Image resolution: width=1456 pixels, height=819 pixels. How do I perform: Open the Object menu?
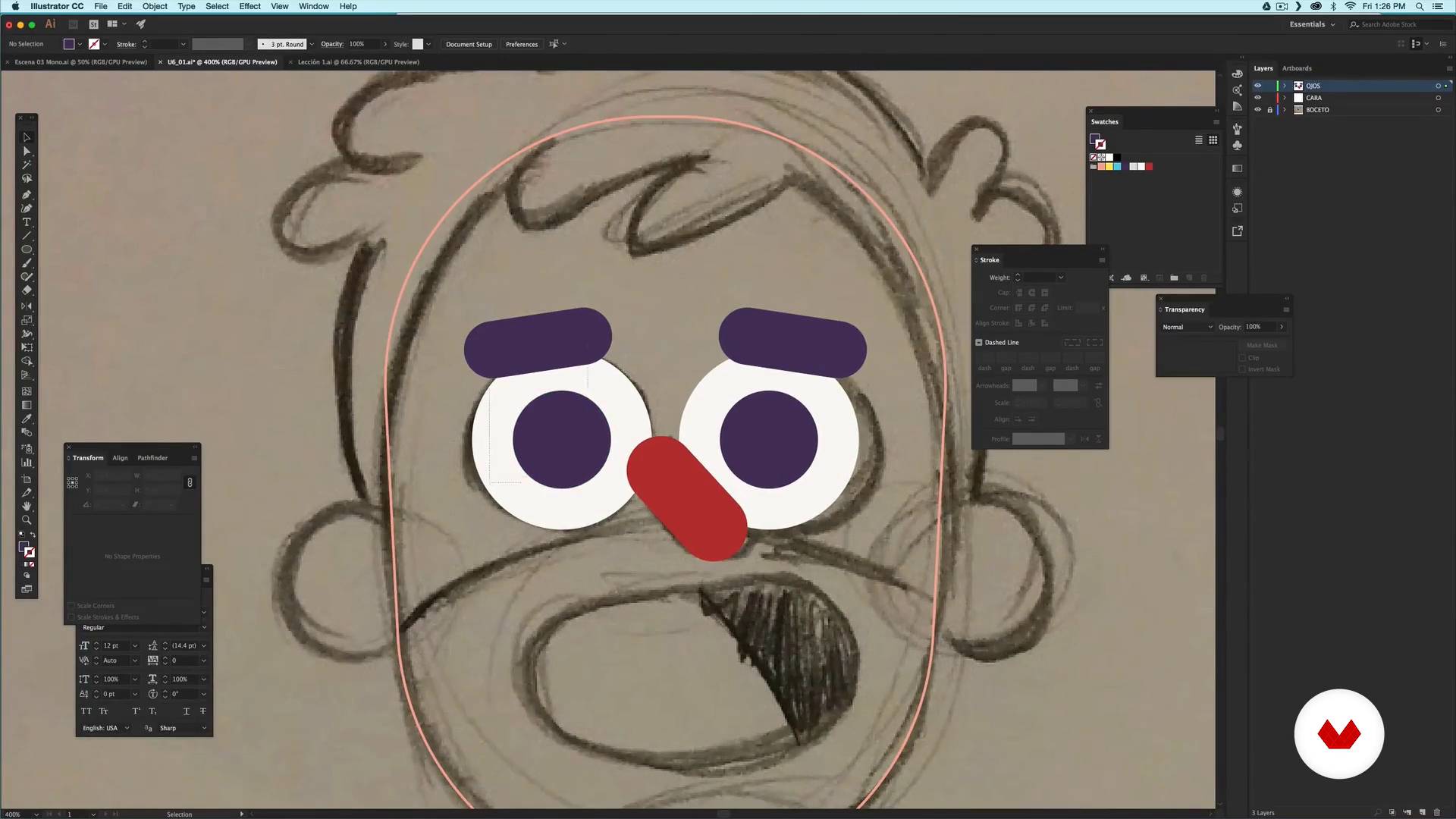[155, 6]
